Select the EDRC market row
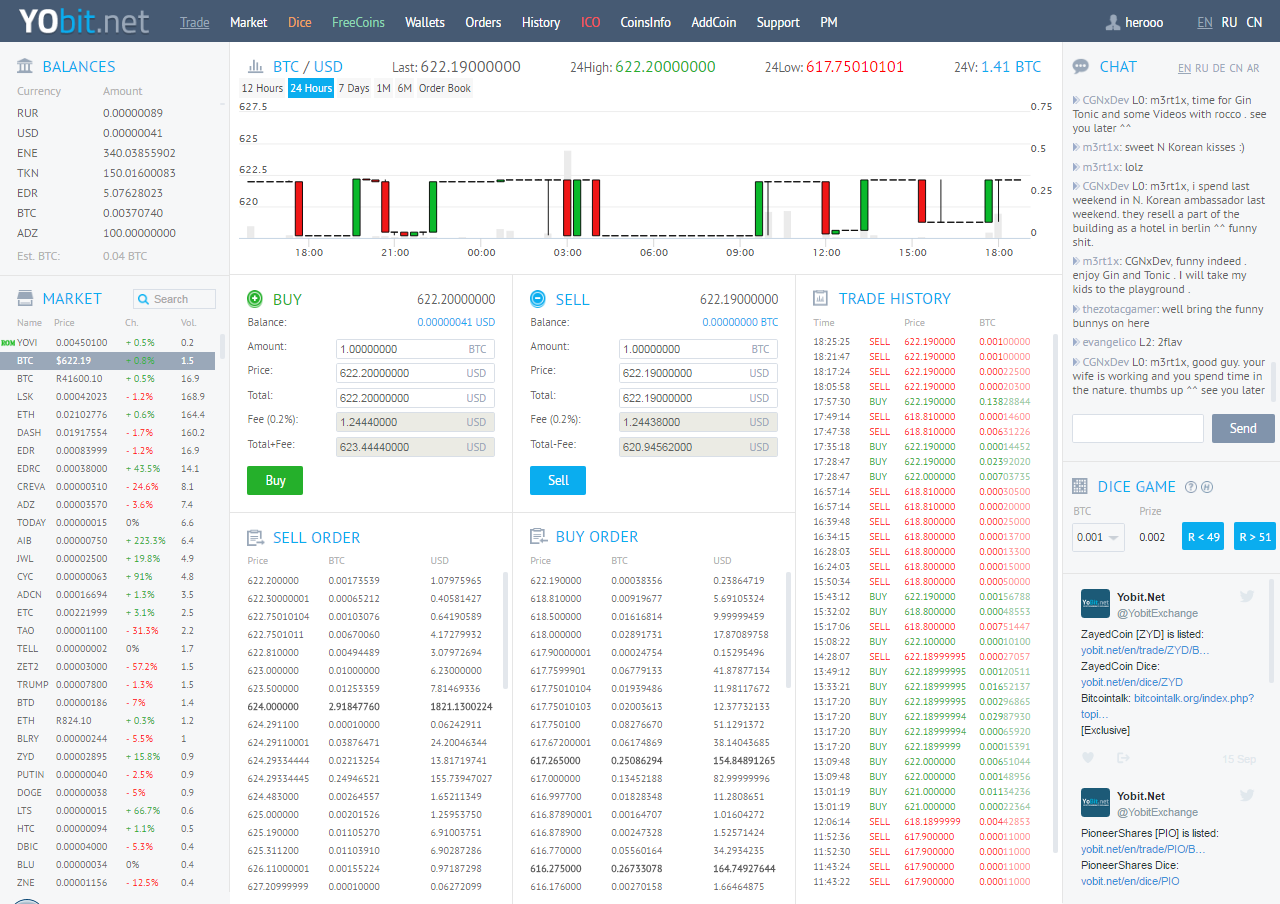Screen dimensions: 1280x904 107,468
